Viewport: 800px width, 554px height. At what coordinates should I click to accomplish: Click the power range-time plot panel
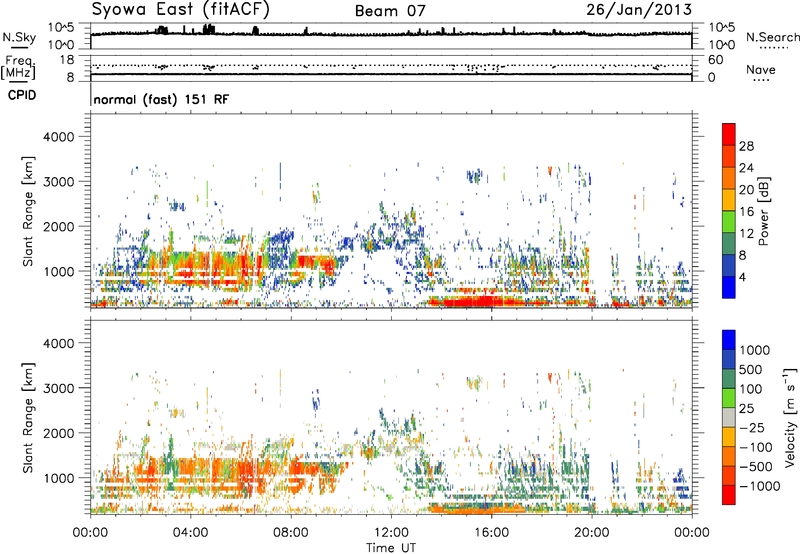click(x=391, y=211)
